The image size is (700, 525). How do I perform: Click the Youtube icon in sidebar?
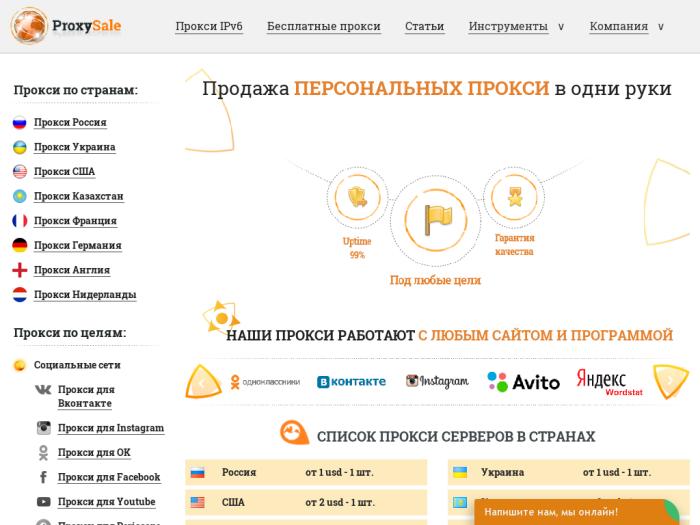43,502
